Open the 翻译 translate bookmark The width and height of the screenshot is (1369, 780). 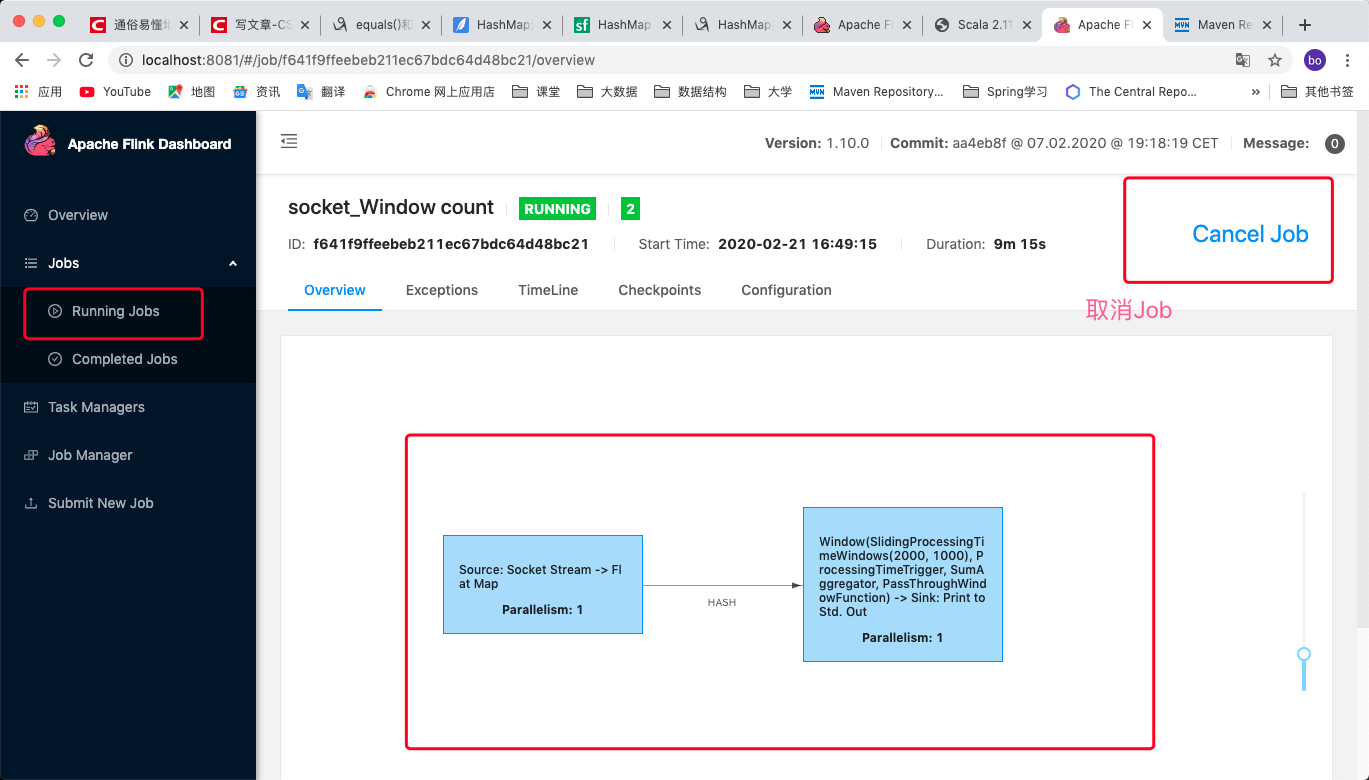point(321,91)
